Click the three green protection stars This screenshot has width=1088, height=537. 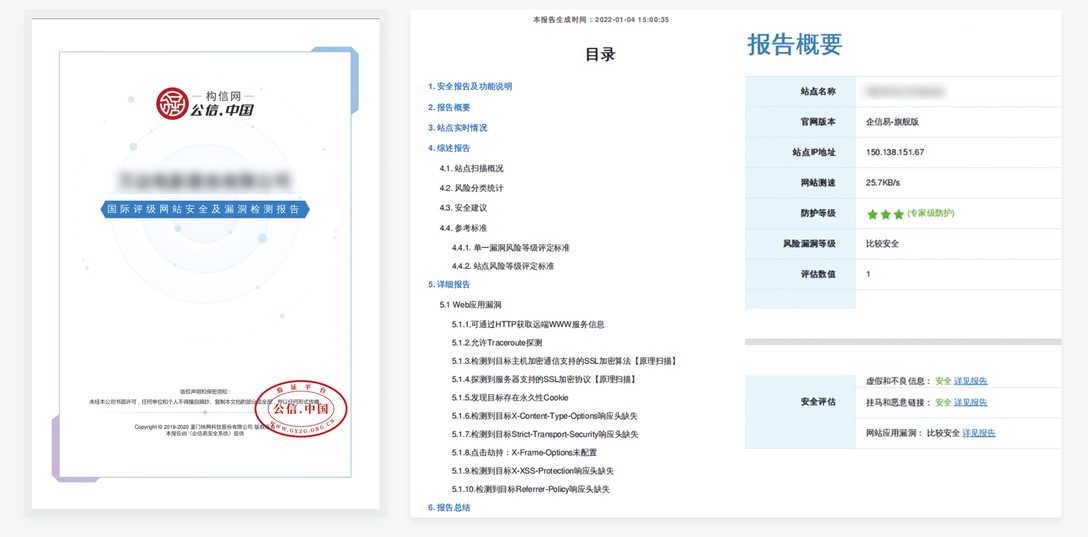[885, 214]
